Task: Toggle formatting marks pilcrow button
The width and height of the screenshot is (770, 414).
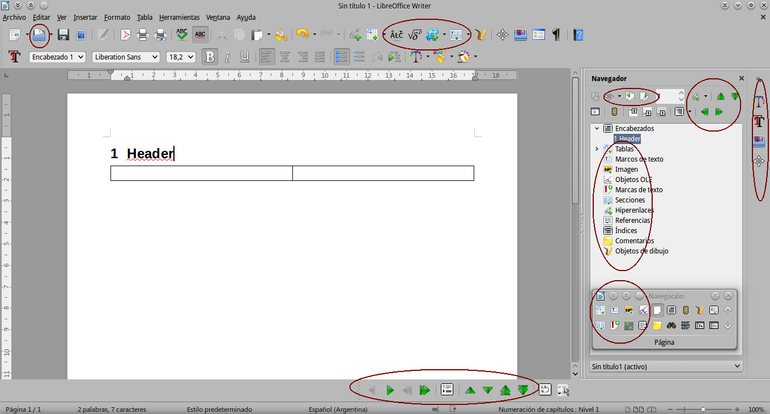Action: pyautogui.click(x=556, y=35)
